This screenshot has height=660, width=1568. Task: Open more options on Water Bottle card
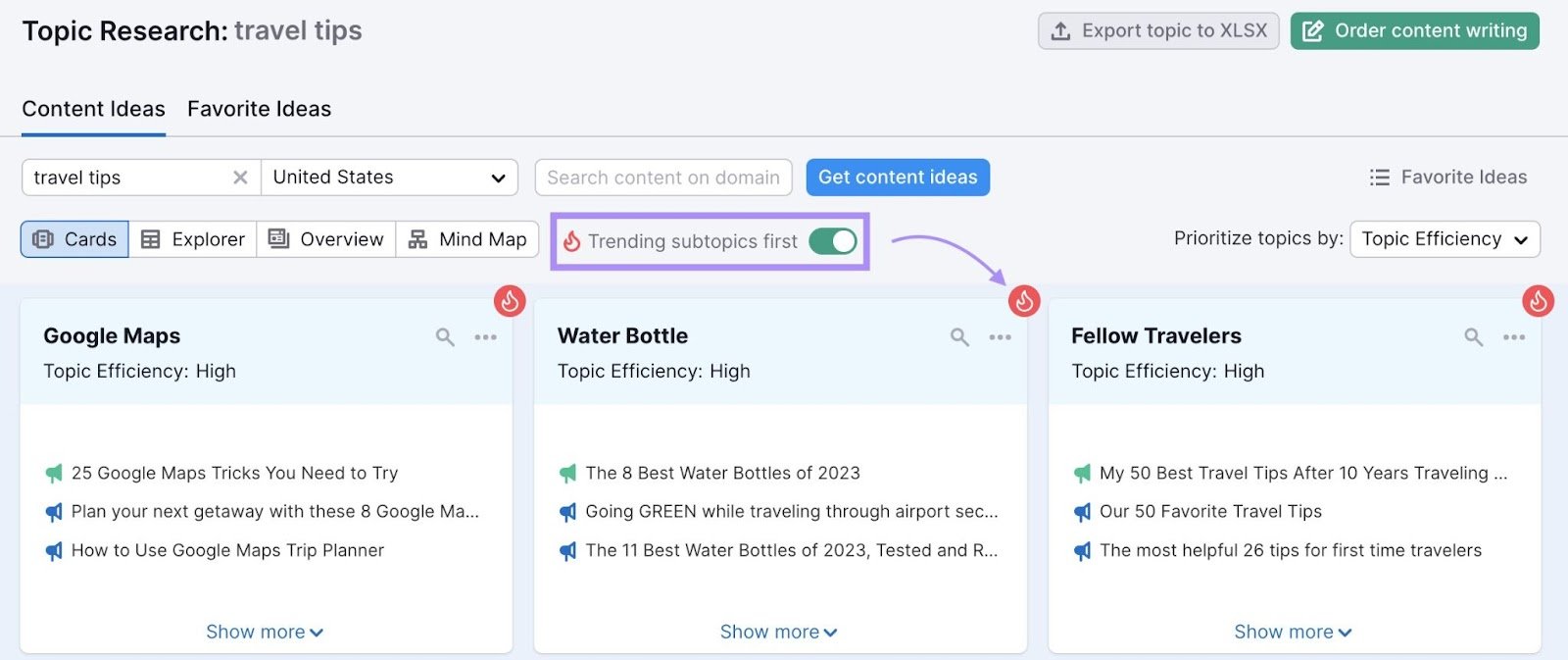[1000, 336]
